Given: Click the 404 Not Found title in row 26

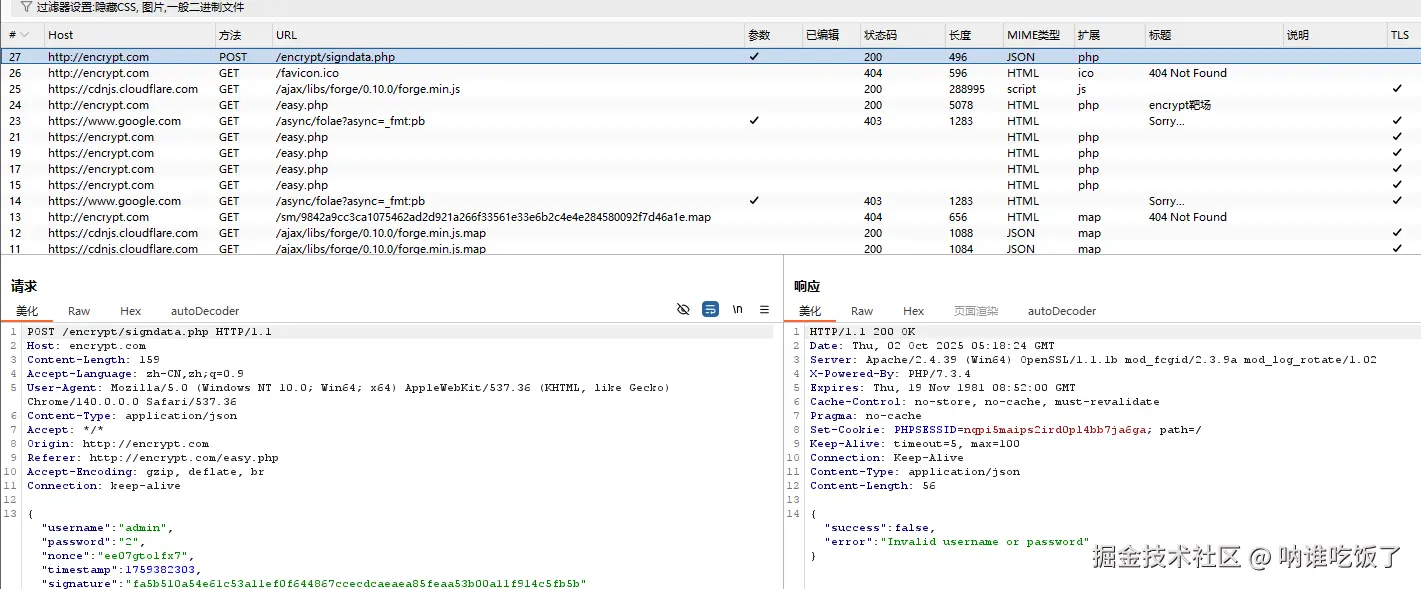Looking at the screenshot, I should coord(1187,73).
